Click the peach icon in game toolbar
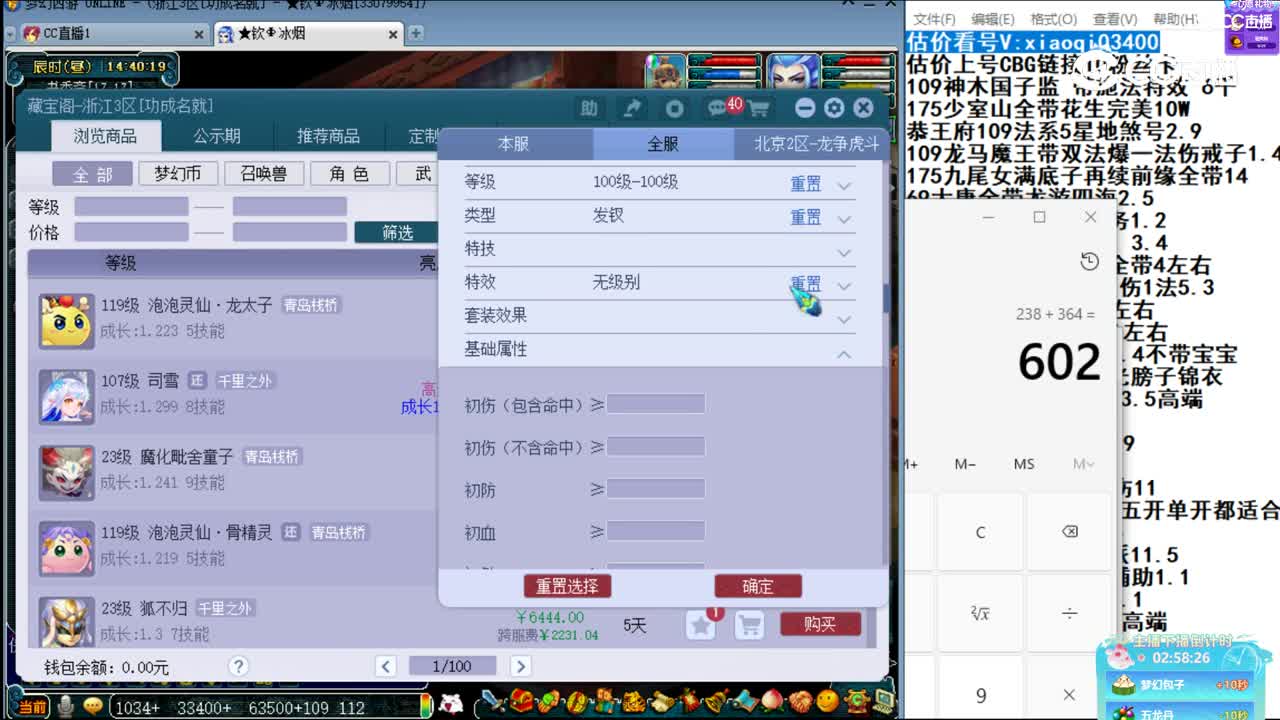The width and height of the screenshot is (1280, 720). tap(772, 702)
